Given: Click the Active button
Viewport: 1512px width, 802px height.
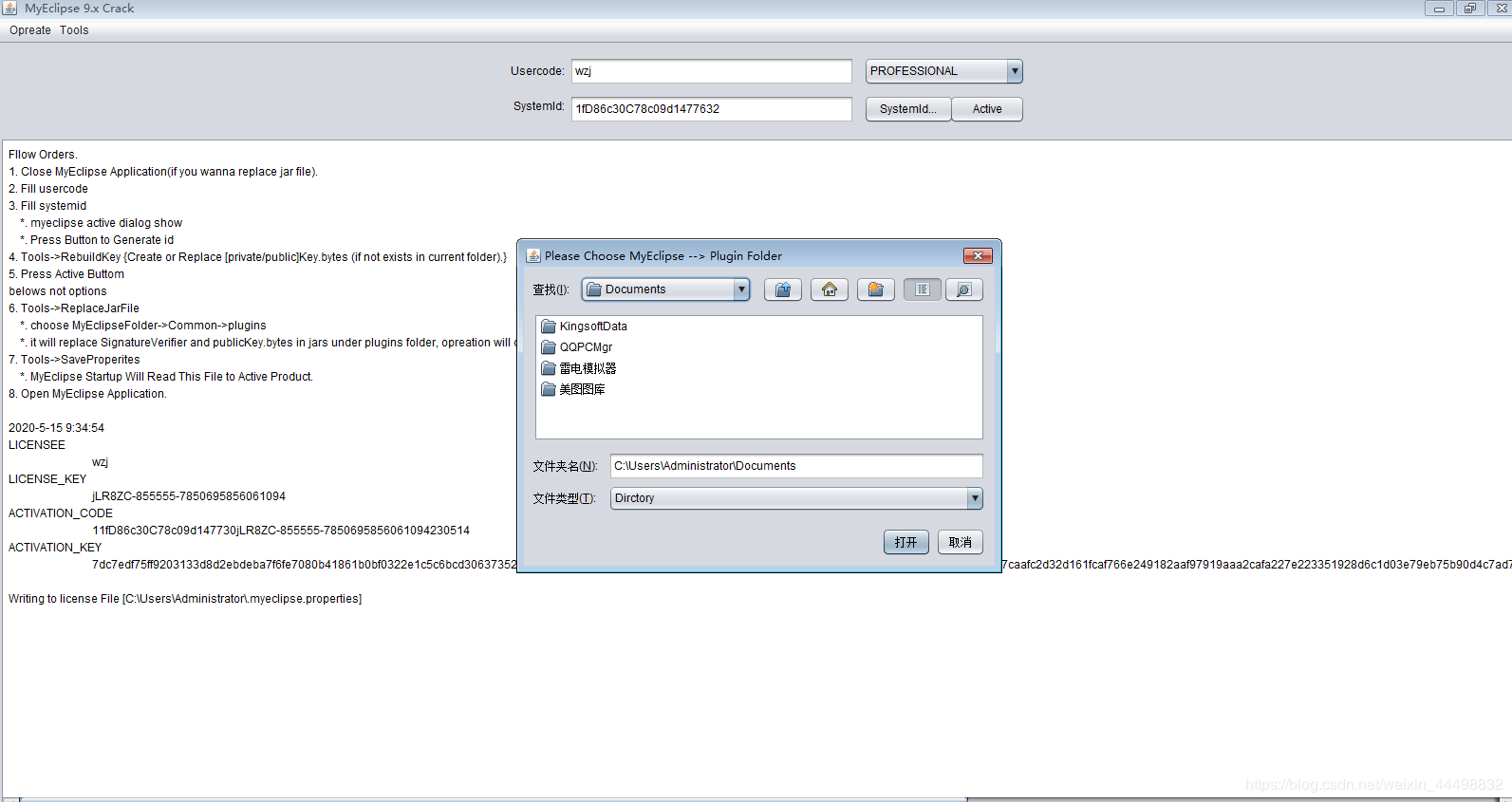Looking at the screenshot, I should 987,109.
